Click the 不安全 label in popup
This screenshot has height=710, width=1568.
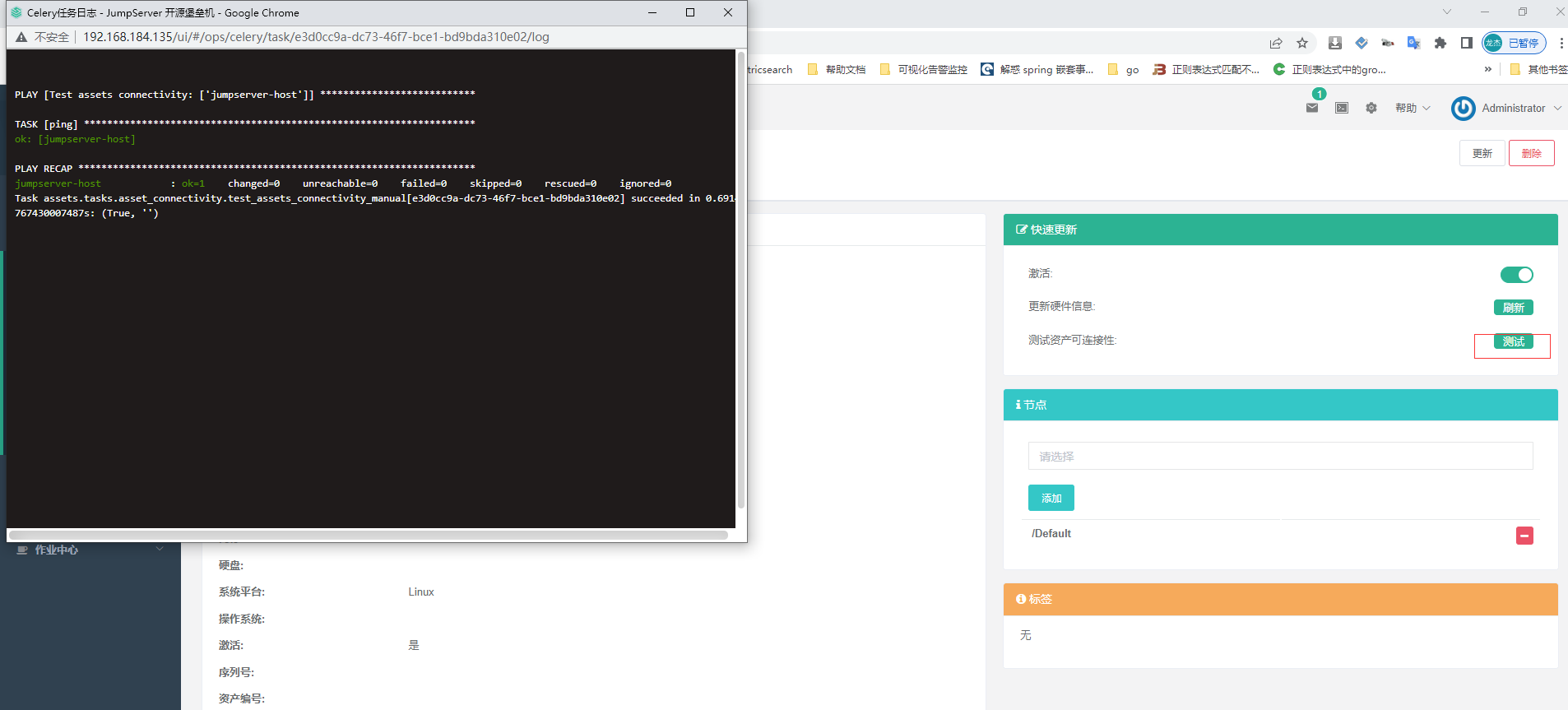52,37
